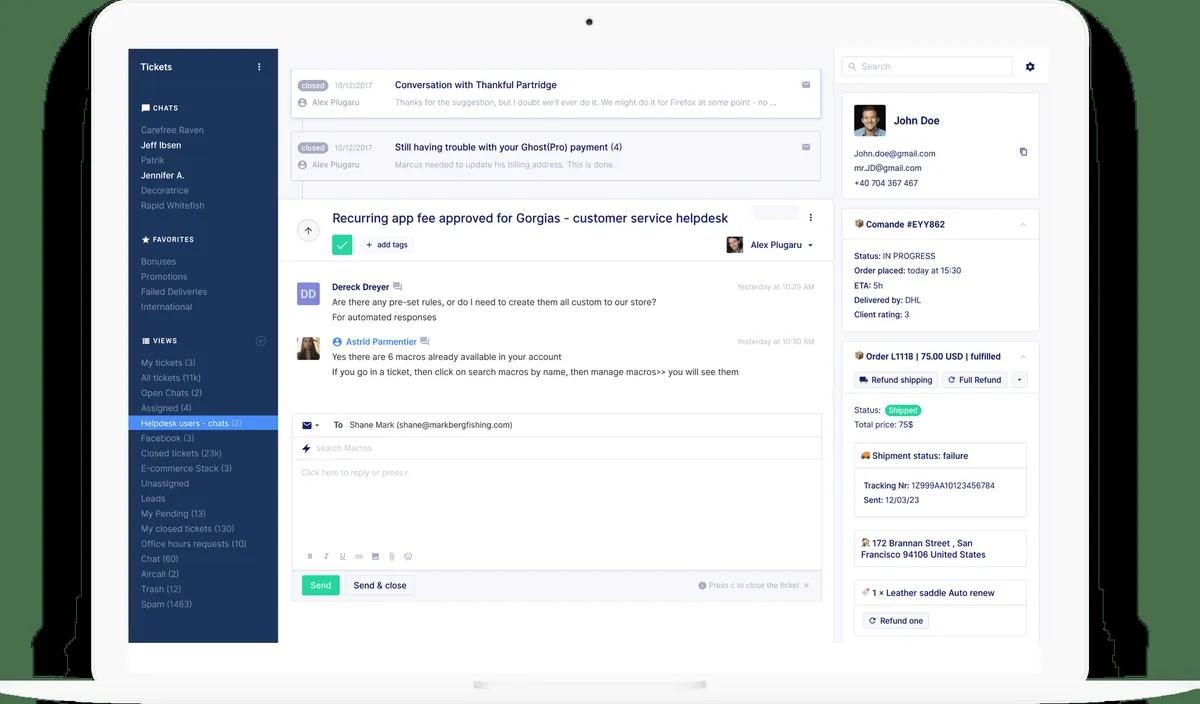Select the All tickets (11k) view

coord(171,378)
